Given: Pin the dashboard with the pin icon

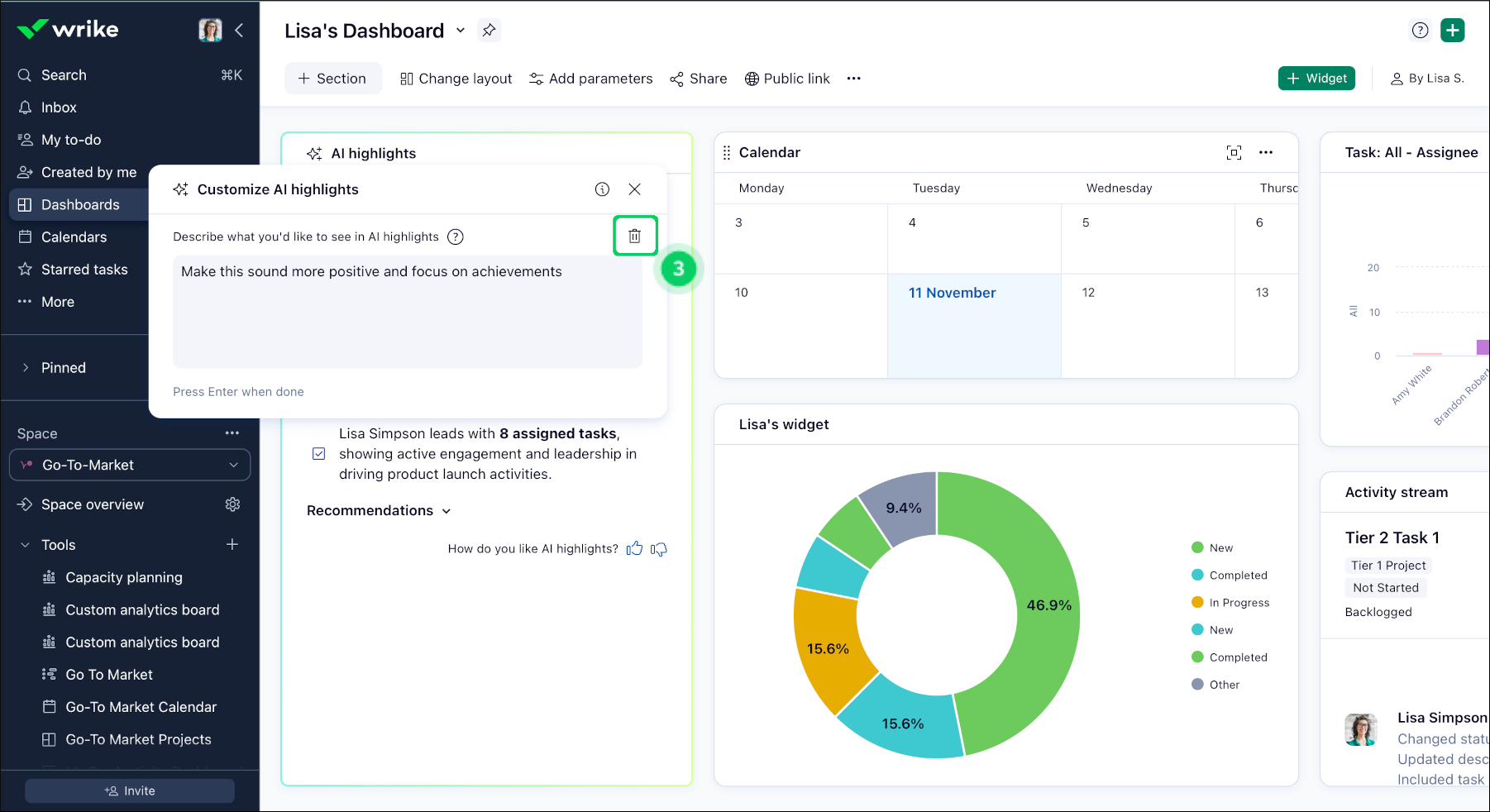Looking at the screenshot, I should pyautogui.click(x=490, y=31).
